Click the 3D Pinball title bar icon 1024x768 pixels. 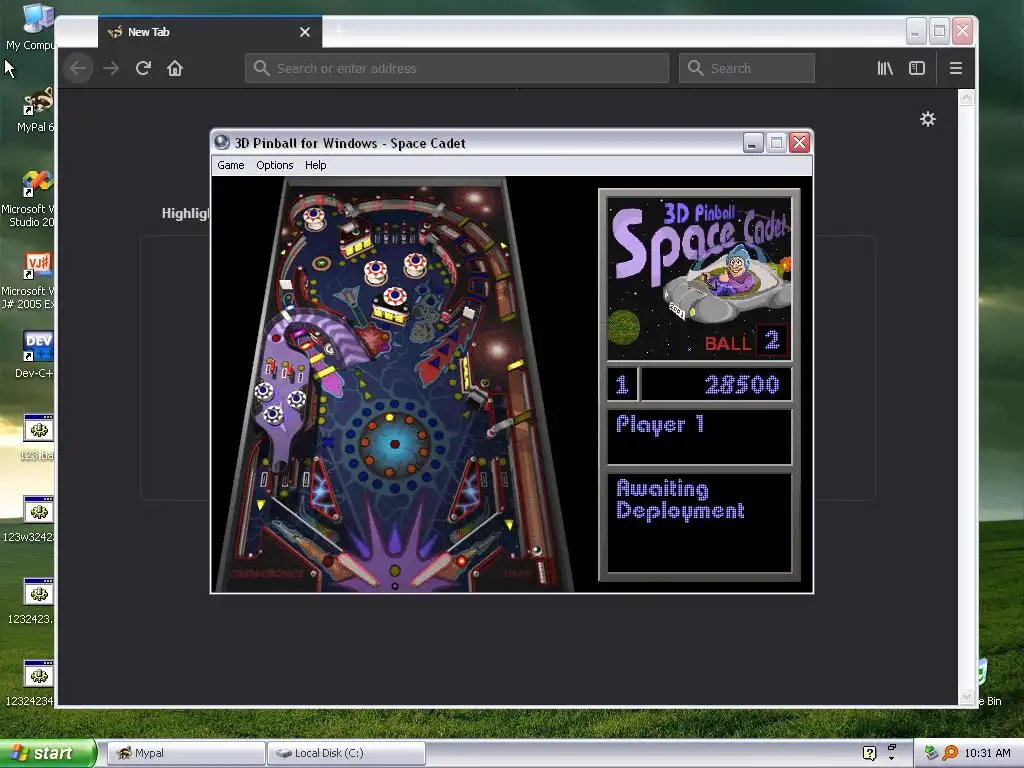222,142
